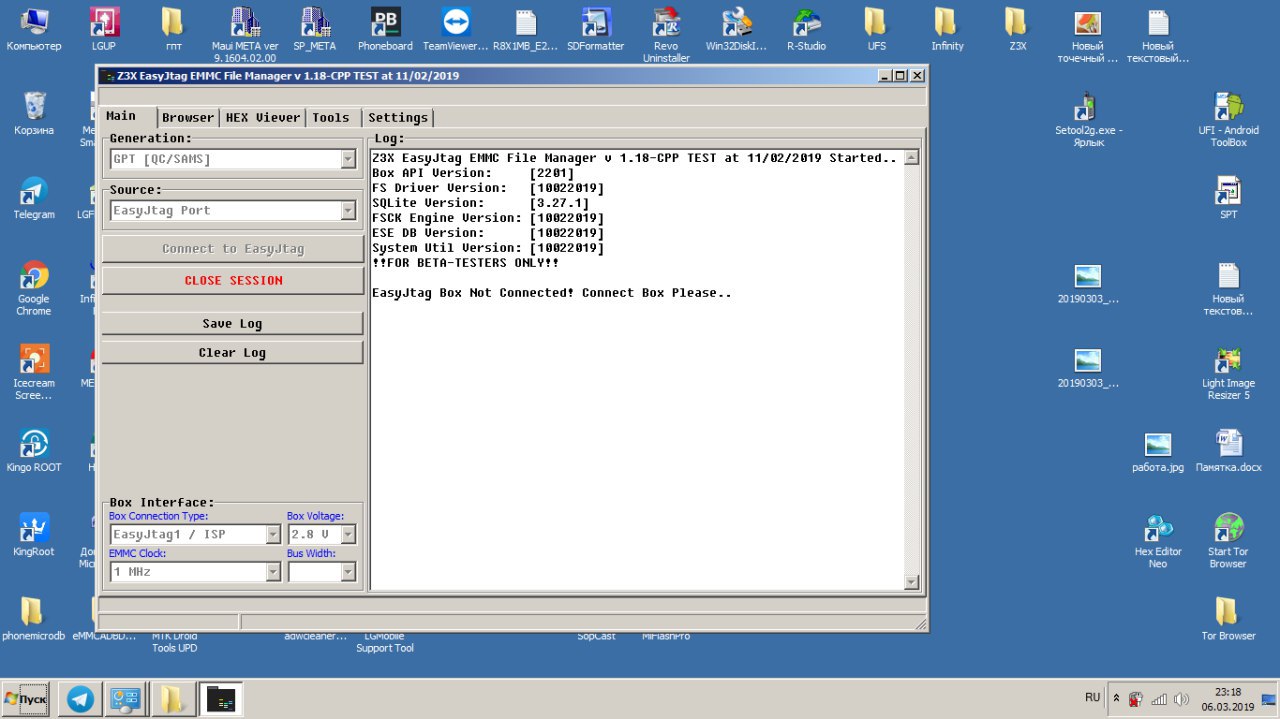
Task: Click the log scrollbar up arrow
Action: pos(911,158)
